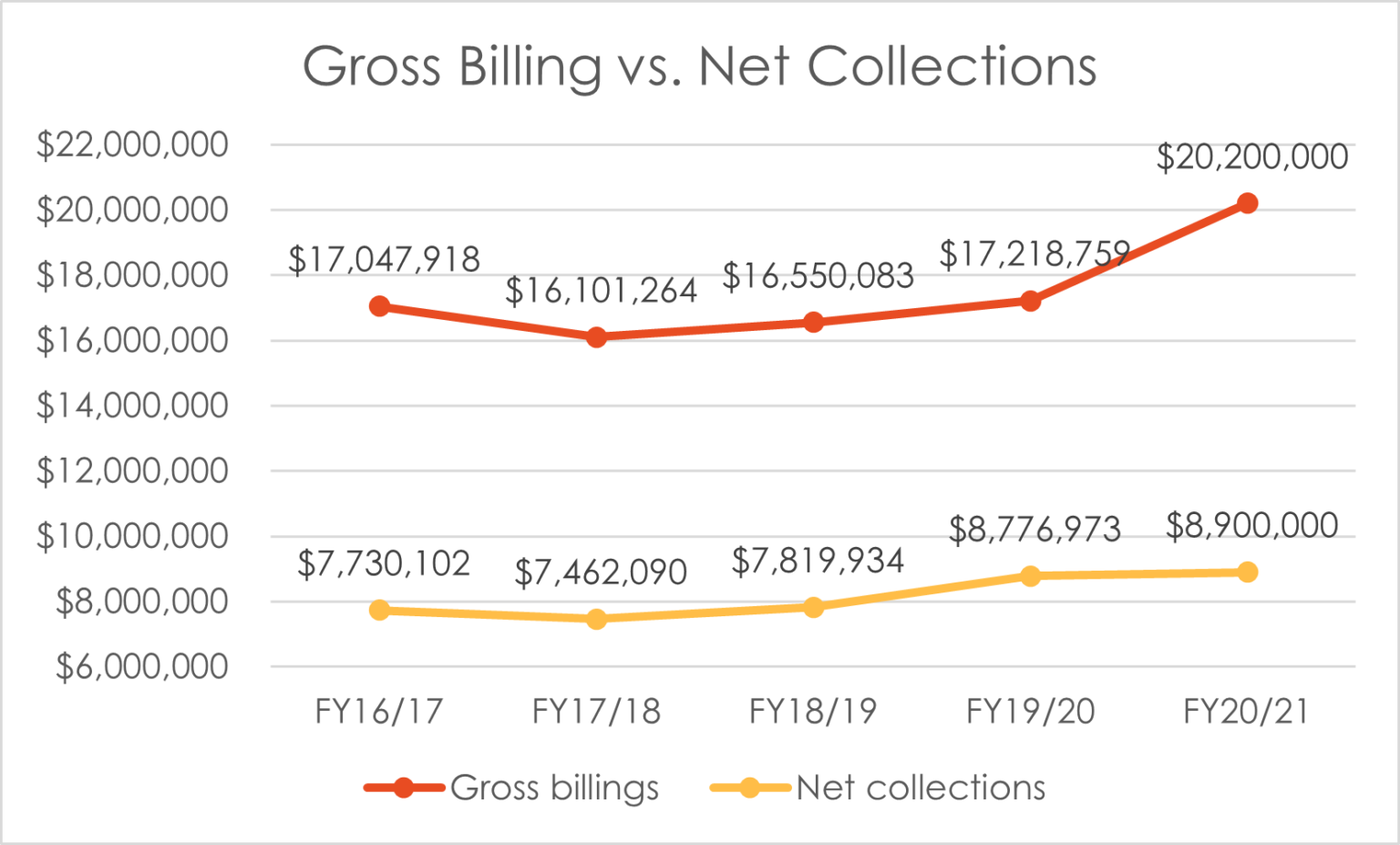Select the $22,000,000 y-axis label
This screenshot has width=1400, height=845.
(132, 144)
